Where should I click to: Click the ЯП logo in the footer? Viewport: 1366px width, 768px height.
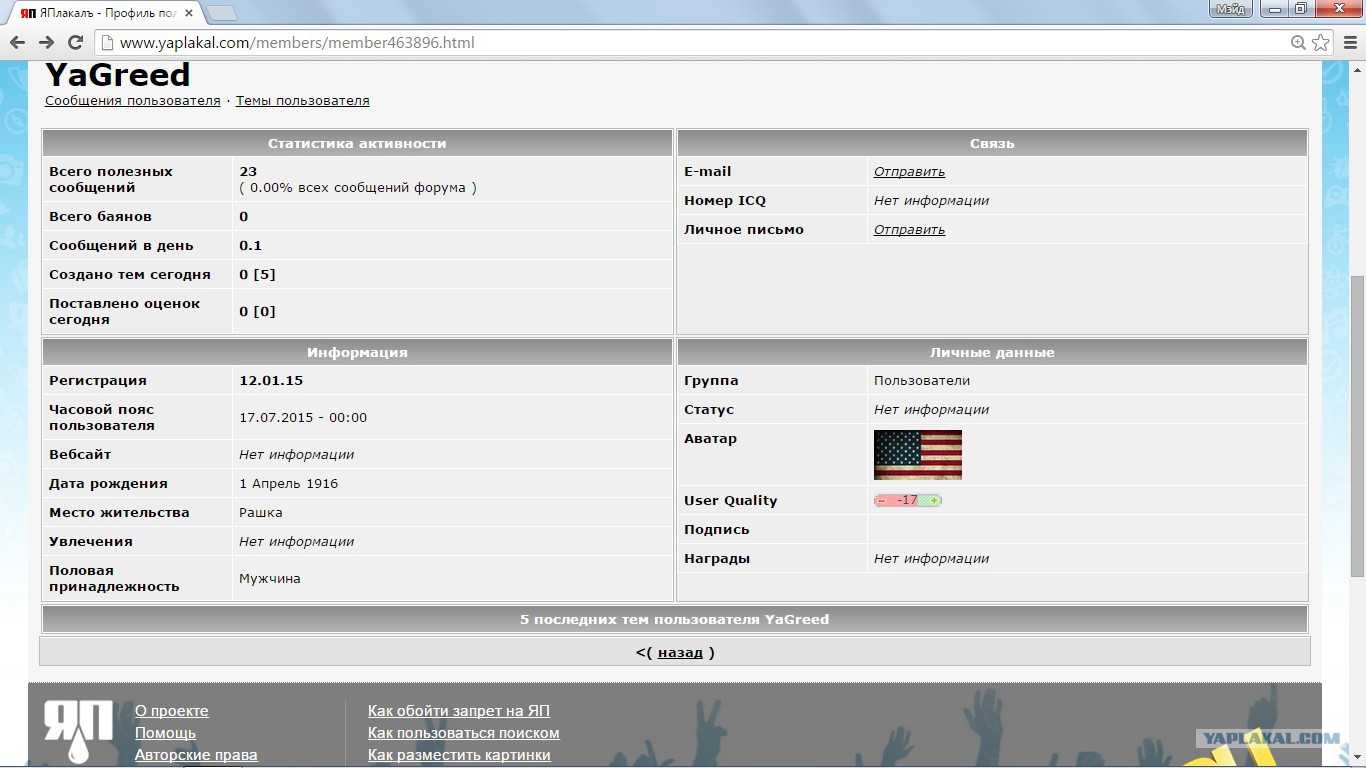[78, 733]
